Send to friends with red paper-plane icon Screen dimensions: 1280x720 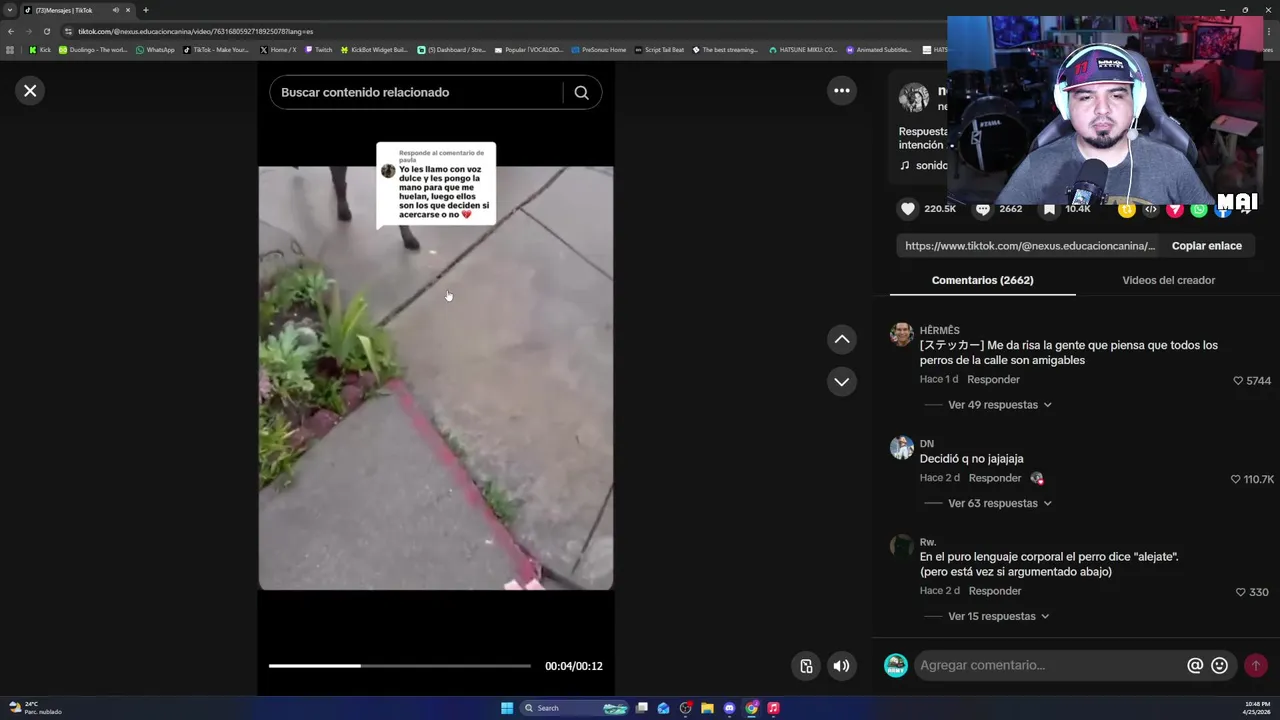(x=1175, y=209)
